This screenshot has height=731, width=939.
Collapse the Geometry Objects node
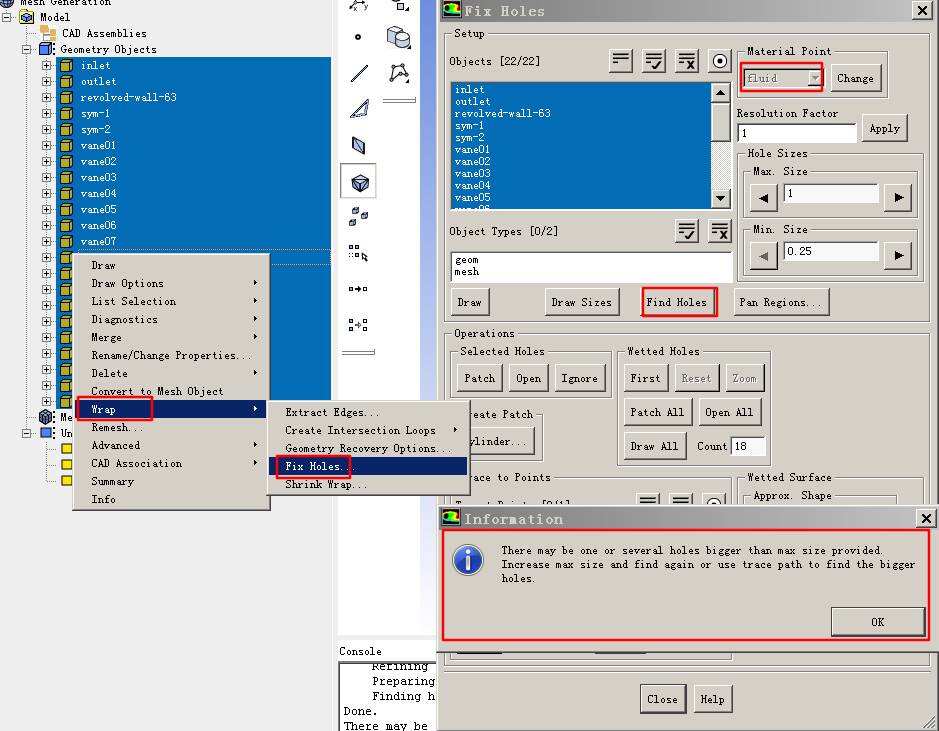(26, 49)
